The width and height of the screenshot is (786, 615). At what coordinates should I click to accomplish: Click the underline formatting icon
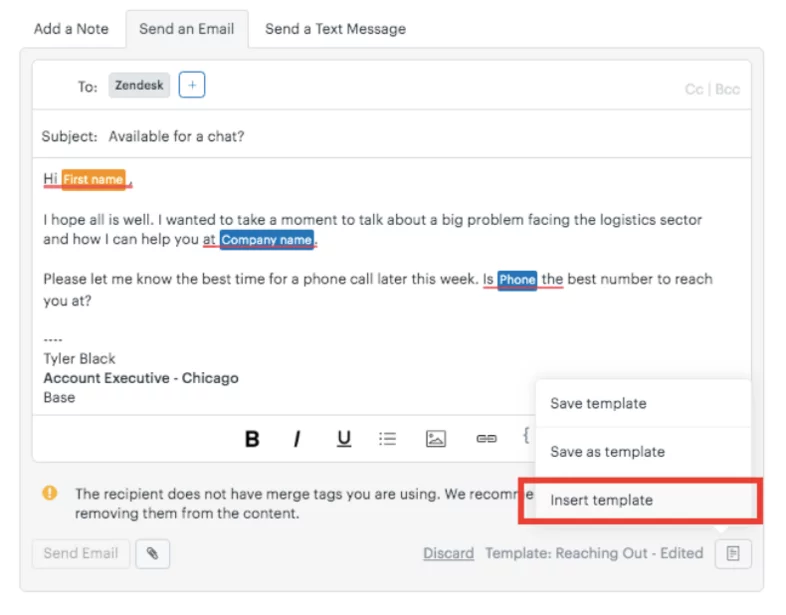(x=344, y=439)
